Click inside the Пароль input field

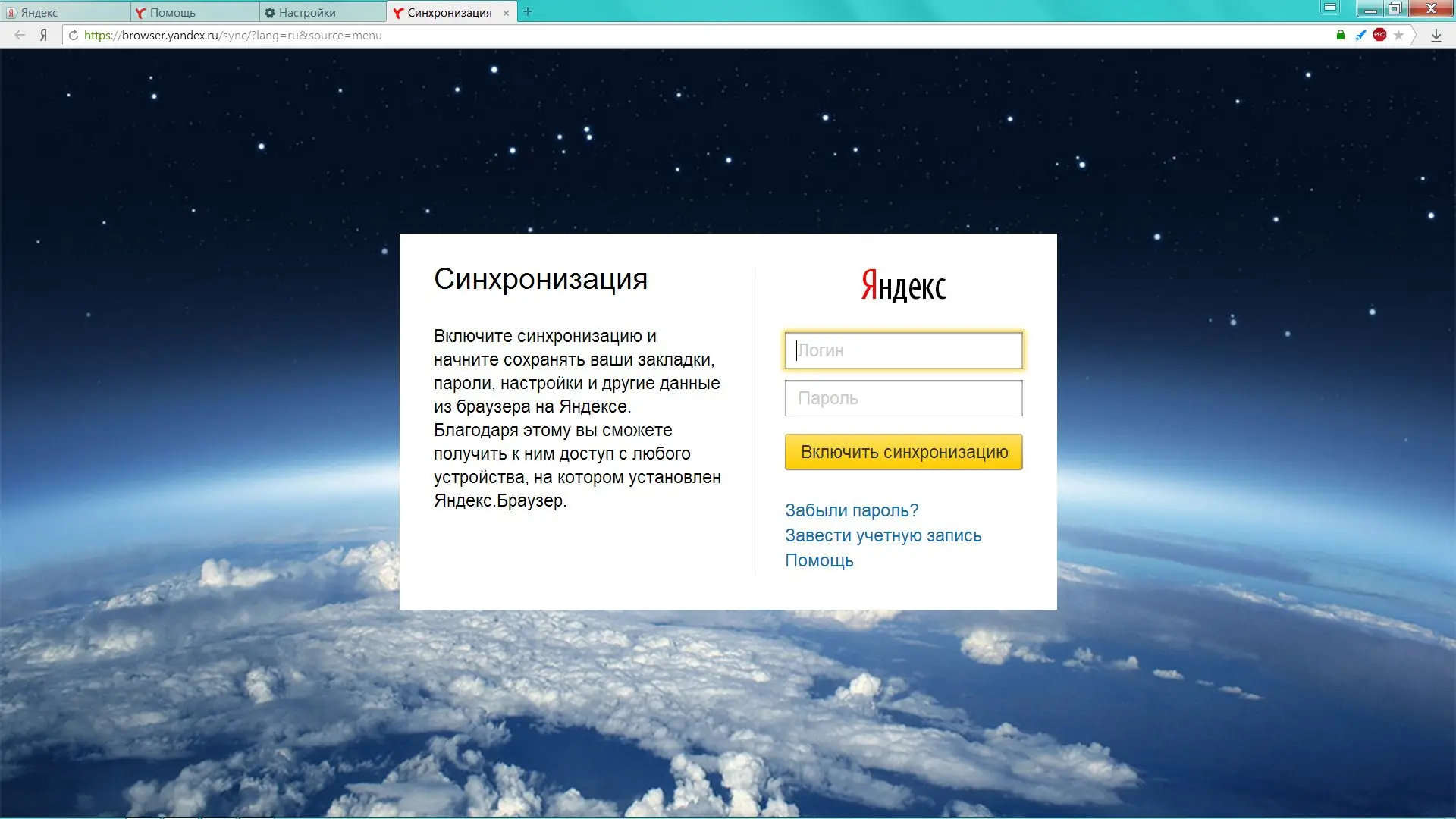(902, 398)
